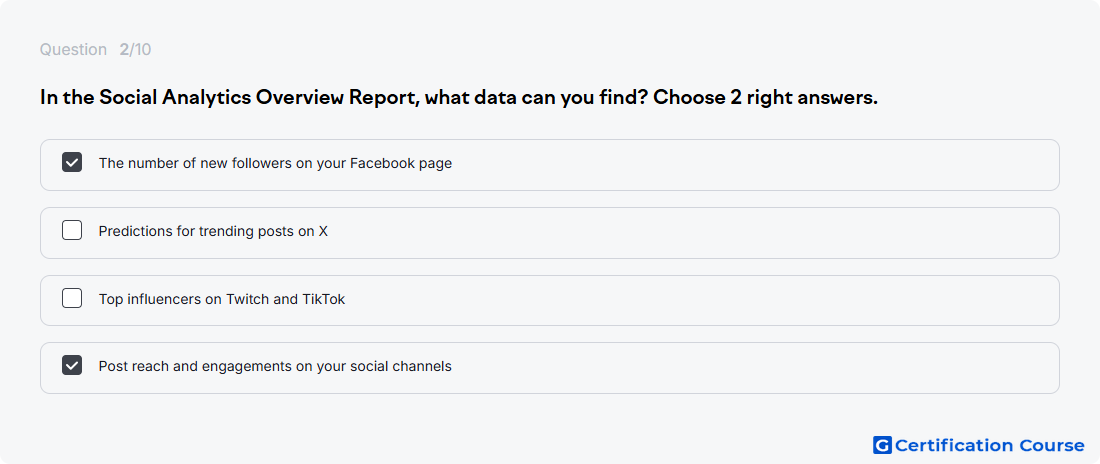Uncheck the Facebook page new followers checkbox
The height and width of the screenshot is (464, 1100).
pyautogui.click(x=72, y=163)
